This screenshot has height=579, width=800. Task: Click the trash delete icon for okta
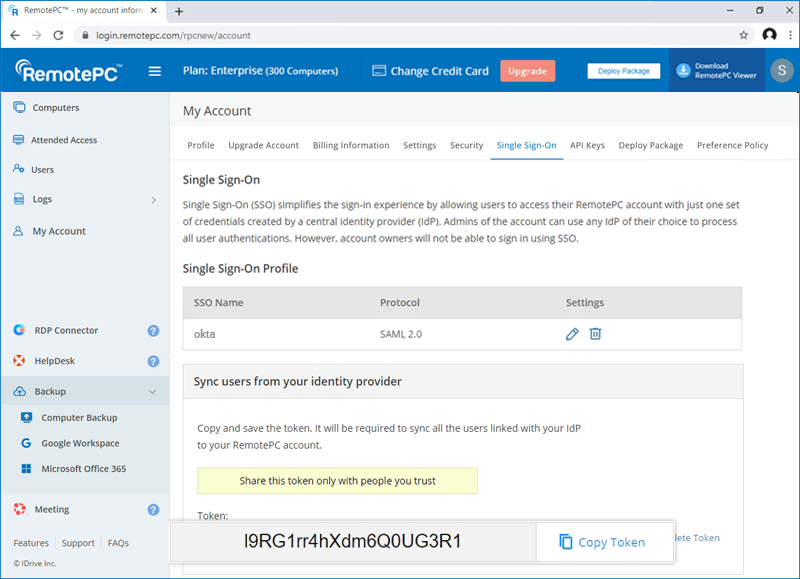coord(595,334)
